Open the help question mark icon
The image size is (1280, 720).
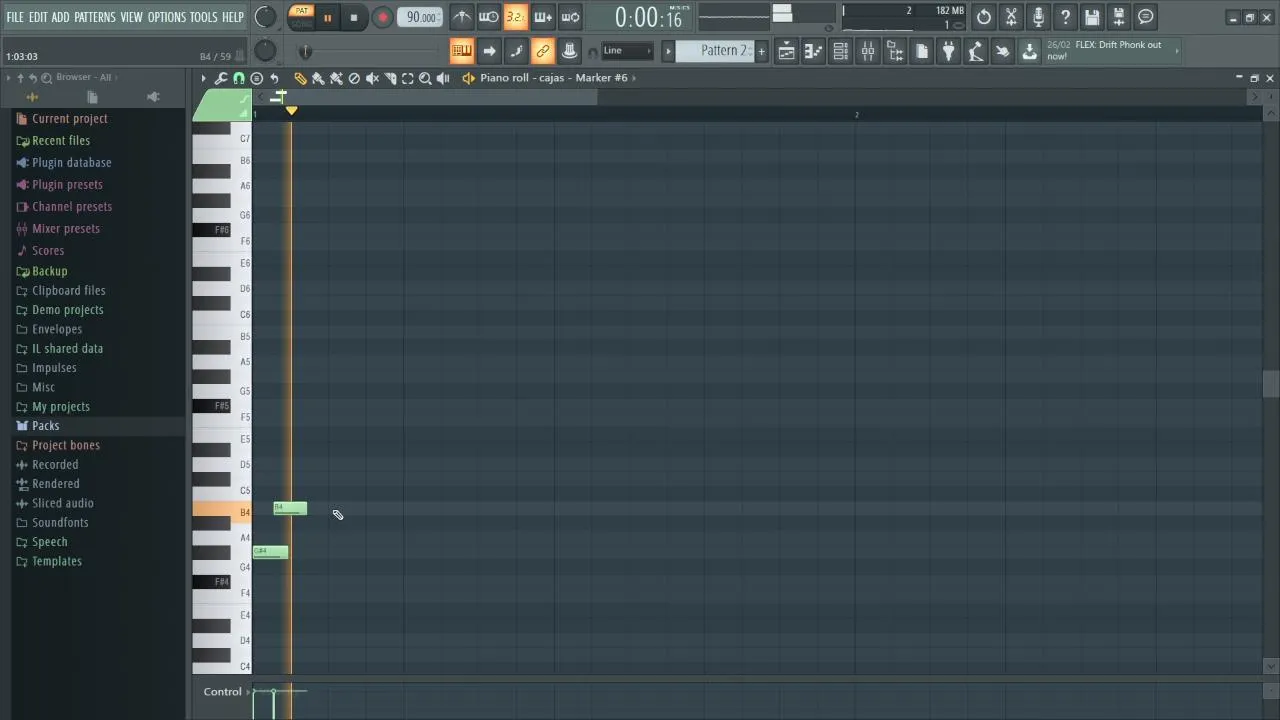point(1065,17)
